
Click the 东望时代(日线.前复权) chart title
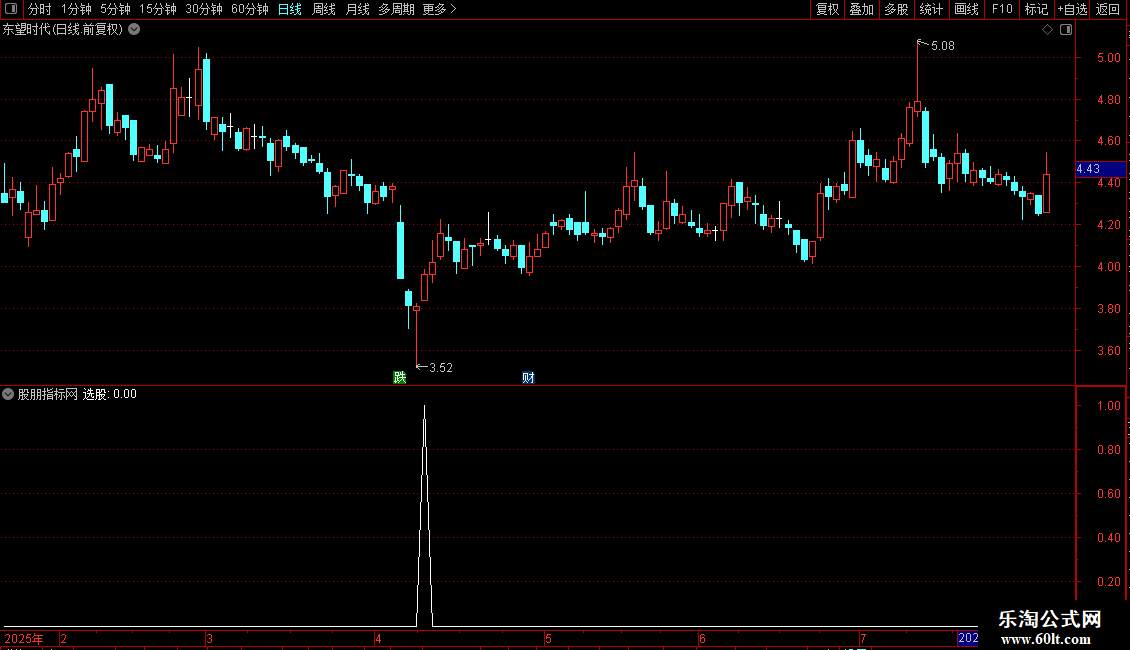63,30
